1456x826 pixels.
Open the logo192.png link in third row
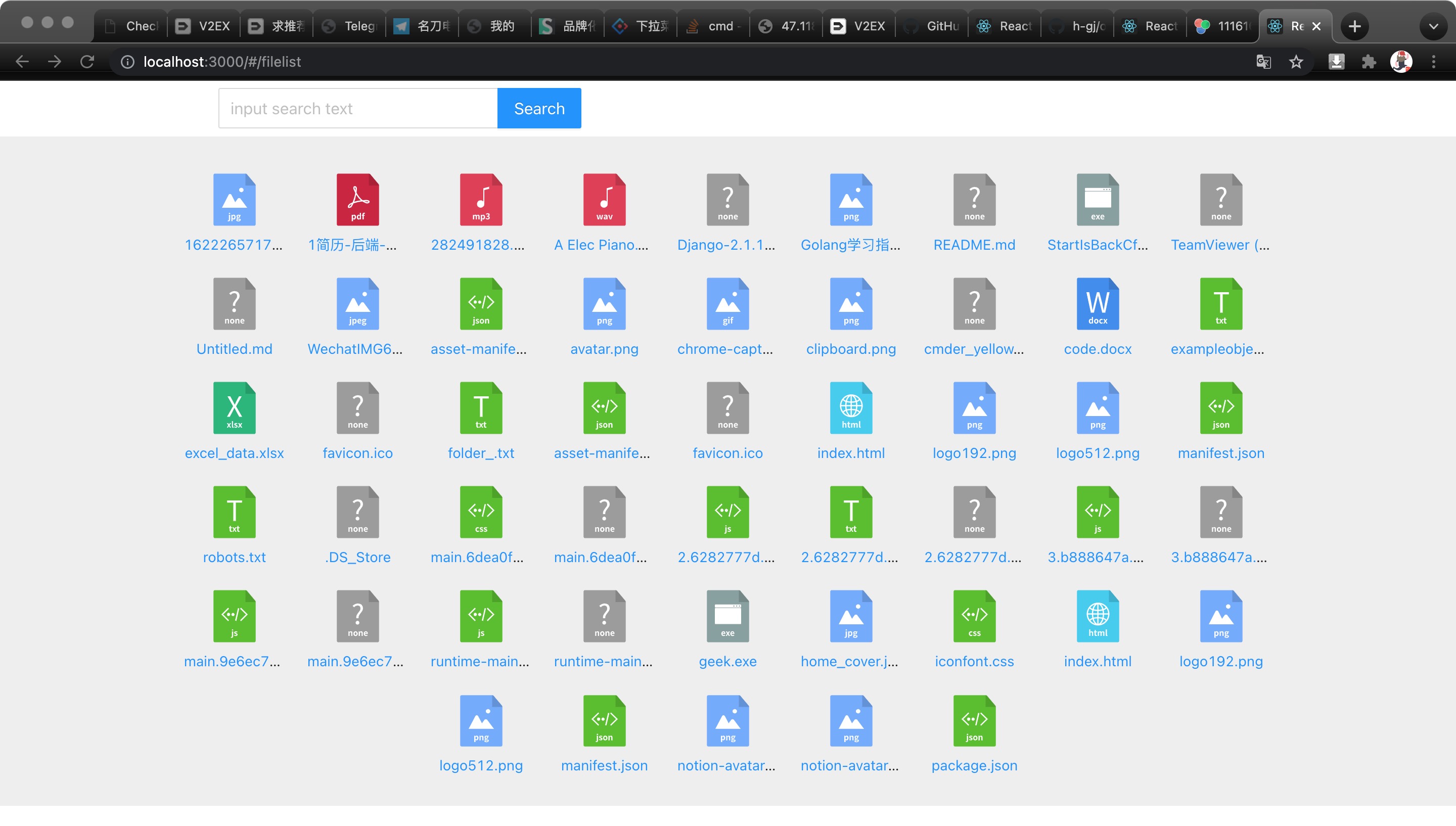(974, 453)
